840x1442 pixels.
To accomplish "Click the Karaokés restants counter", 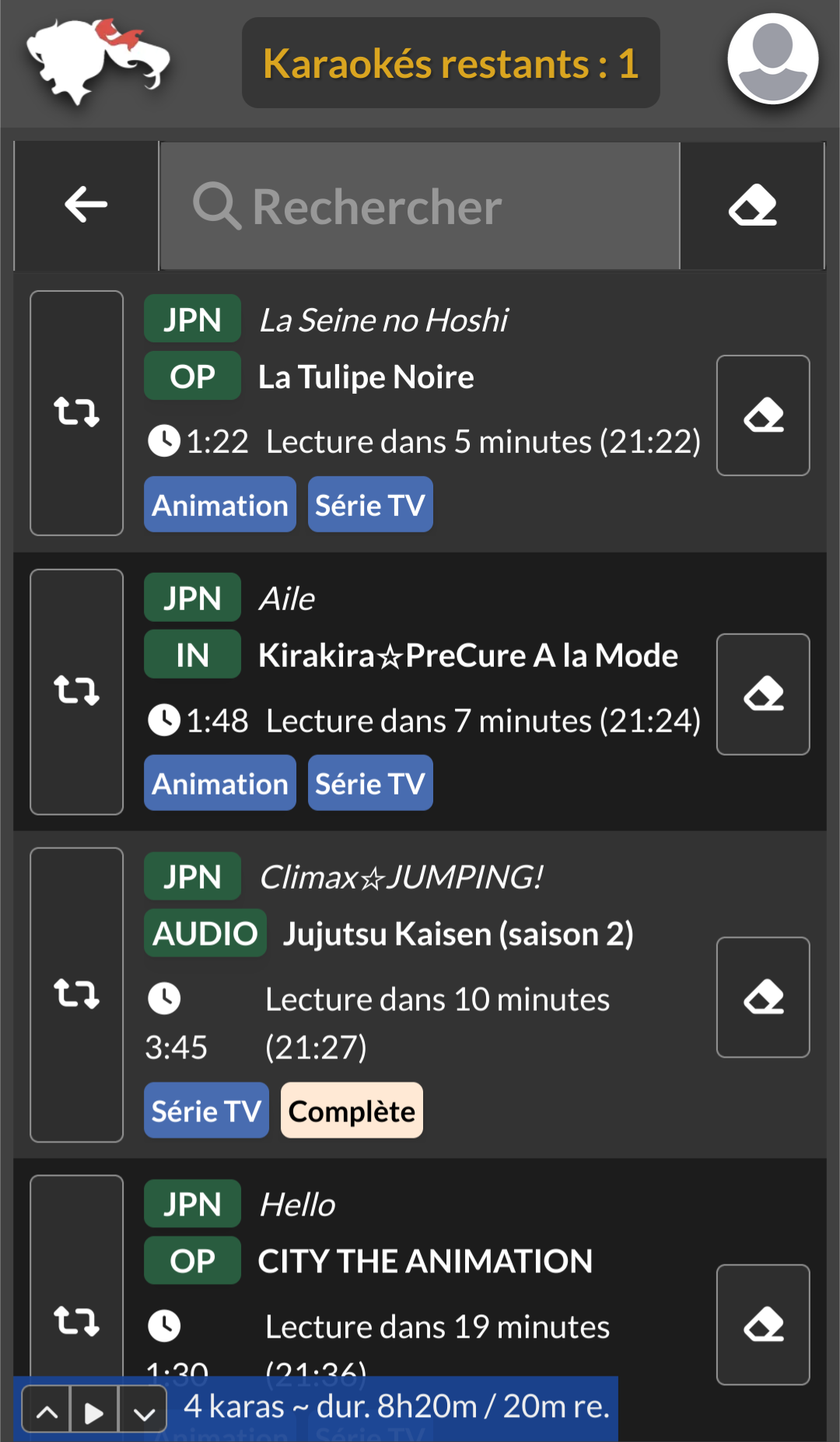I will coord(450,63).
